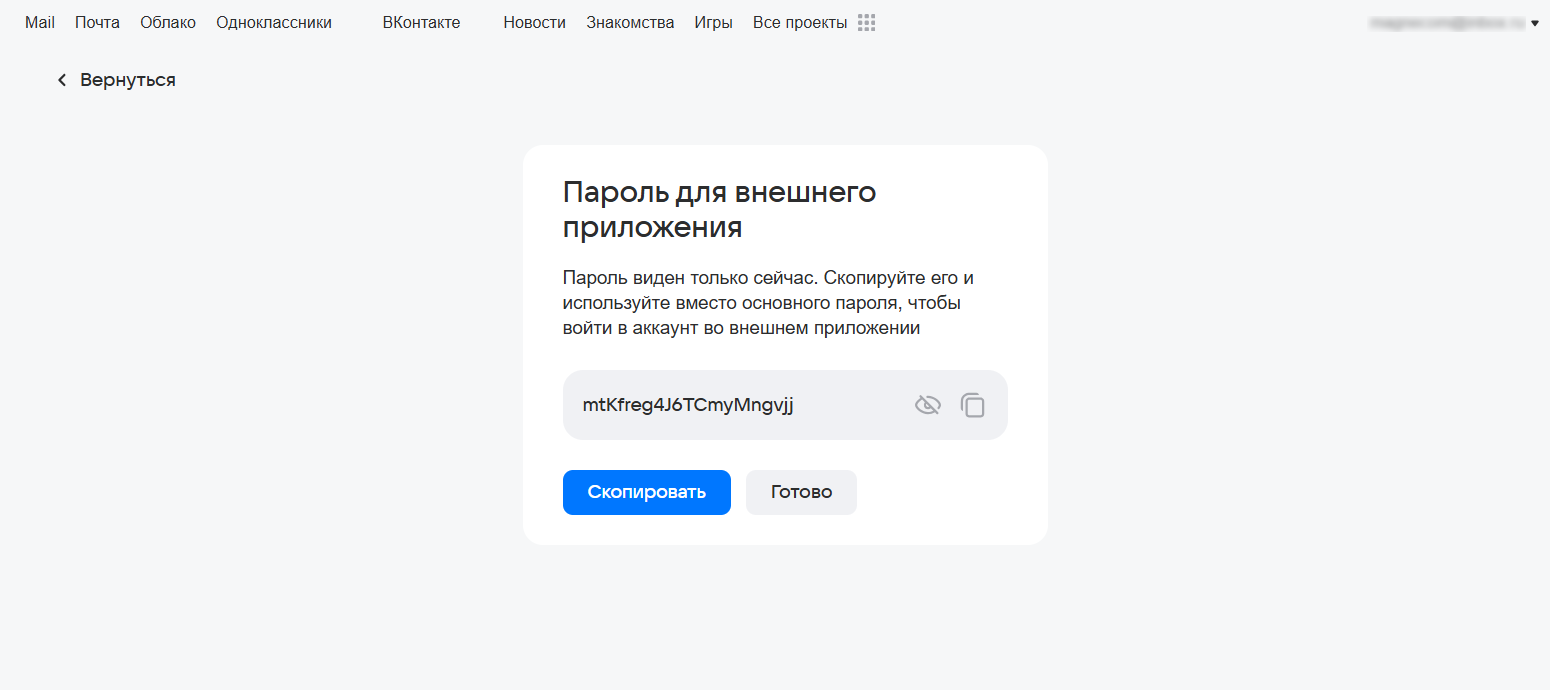Screen dimensions: 1550x690
Task: Go to Облако in the top bar
Action: click(168, 23)
